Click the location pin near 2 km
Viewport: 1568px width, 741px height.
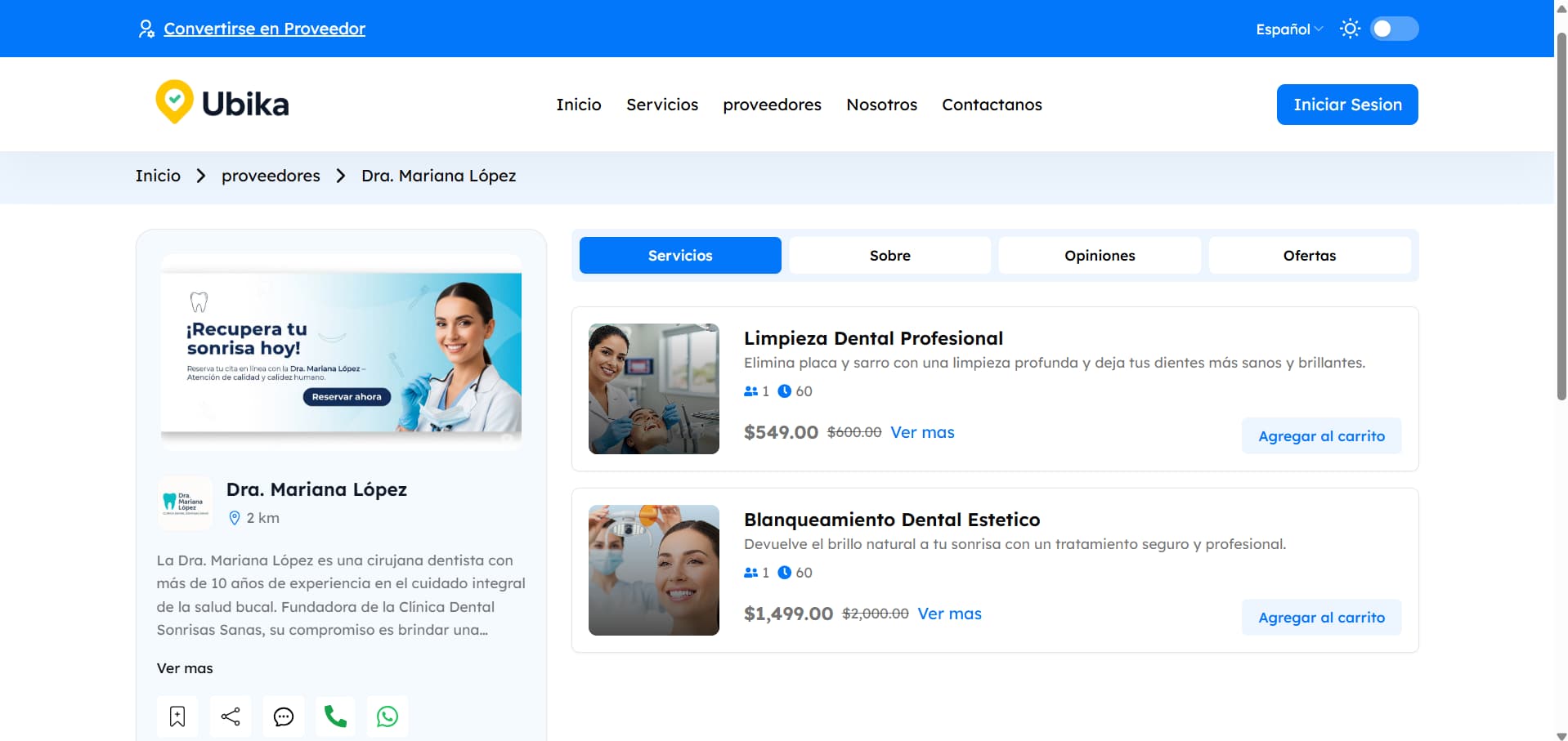[x=235, y=517]
